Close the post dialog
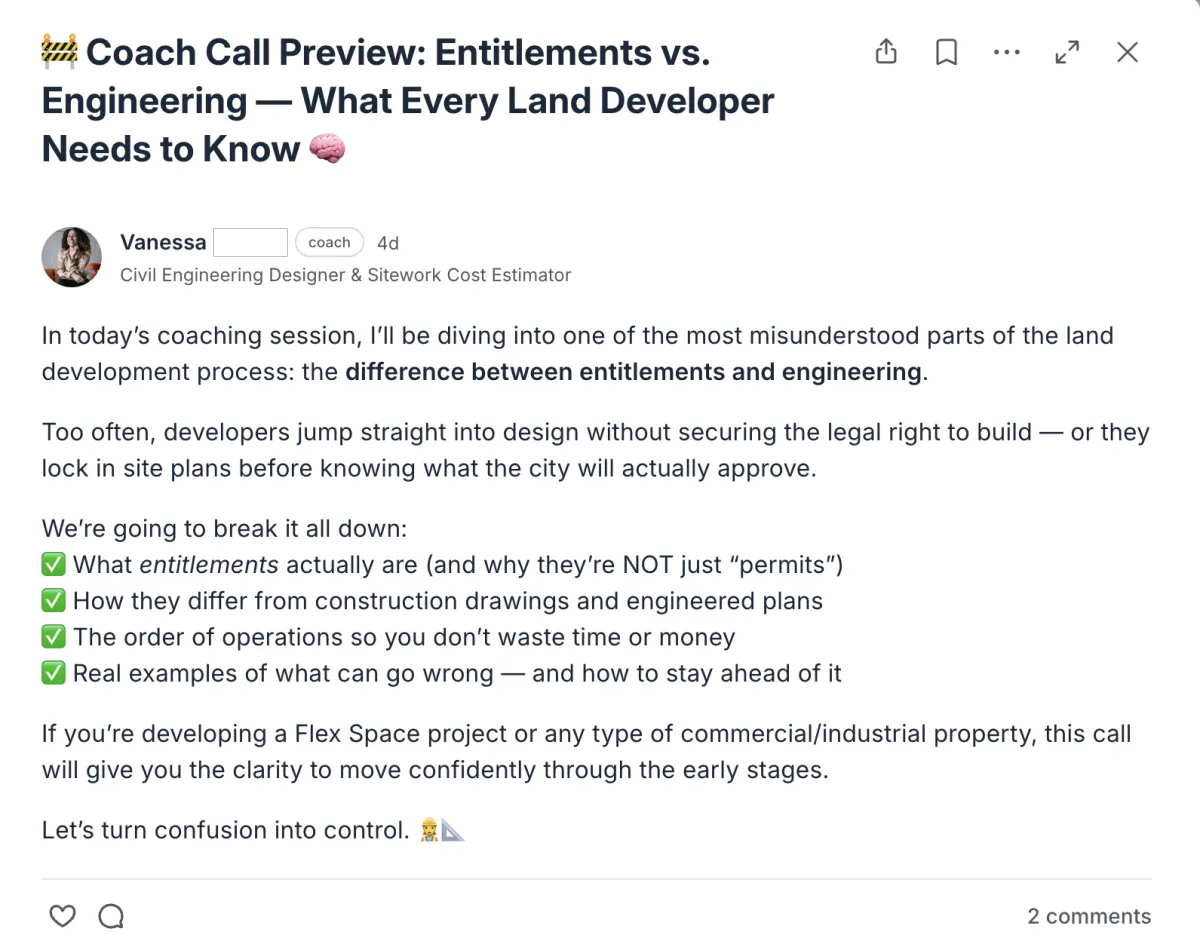This screenshot has height=947, width=1200. pos(1127,52)
